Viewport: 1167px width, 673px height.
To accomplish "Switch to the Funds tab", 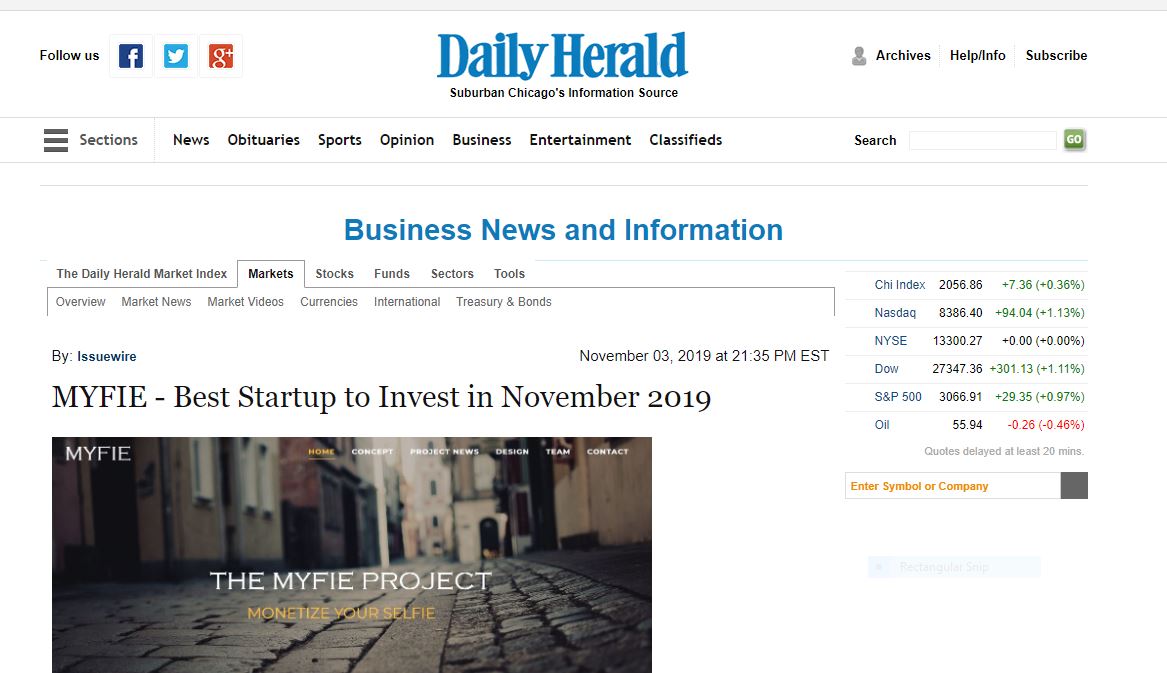I will (x=391, y=274).
